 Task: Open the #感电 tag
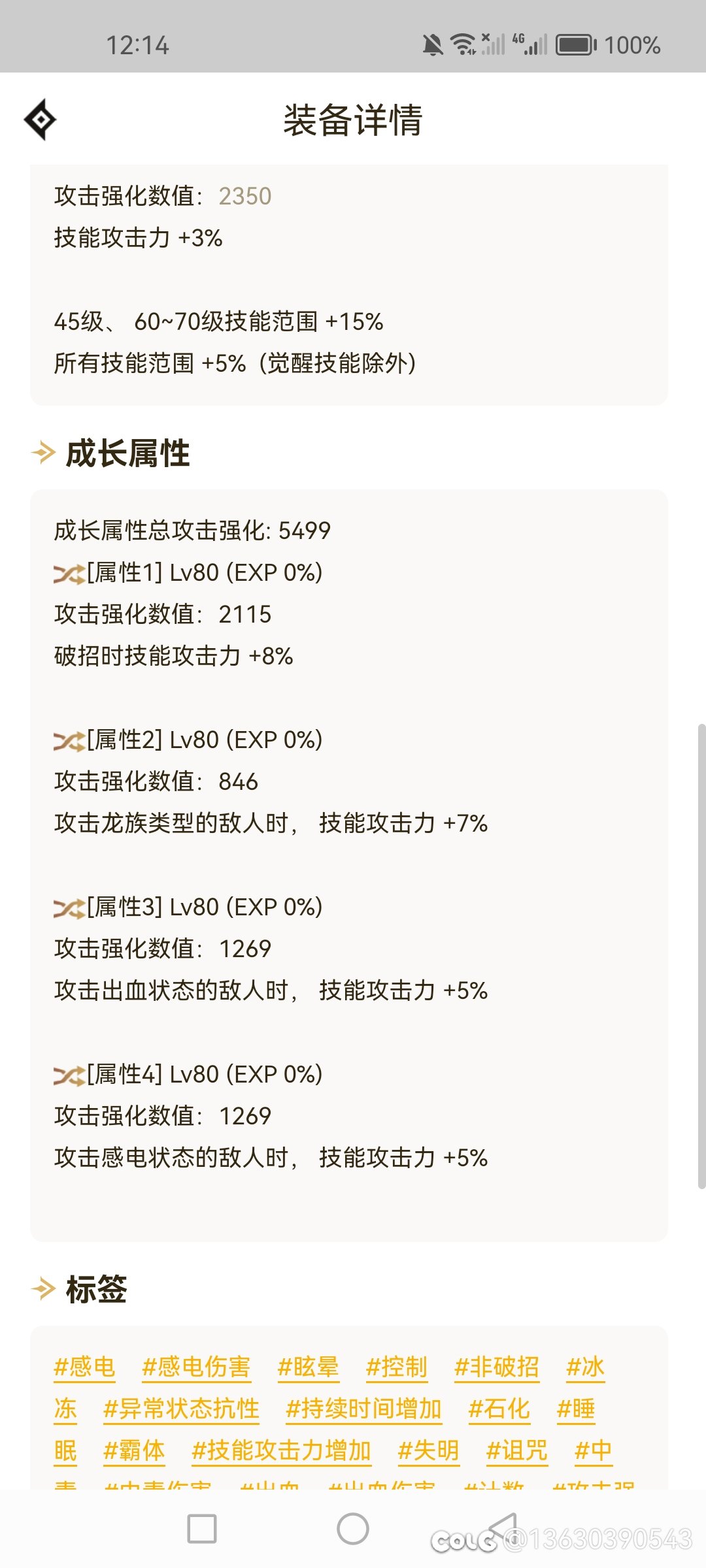coord(84,1367)
